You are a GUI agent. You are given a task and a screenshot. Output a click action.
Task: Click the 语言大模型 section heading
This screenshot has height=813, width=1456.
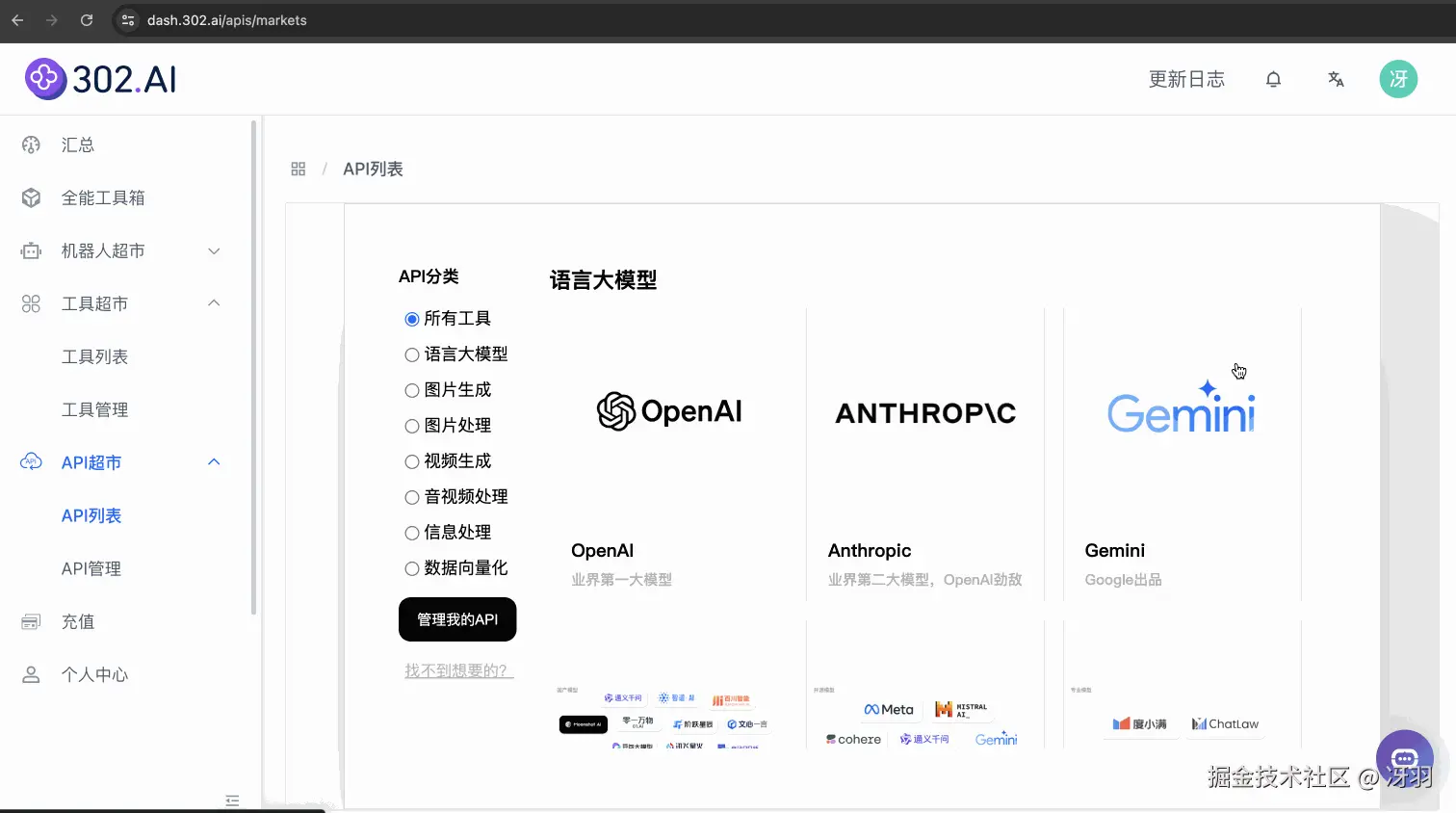click(x=603, y=280)
